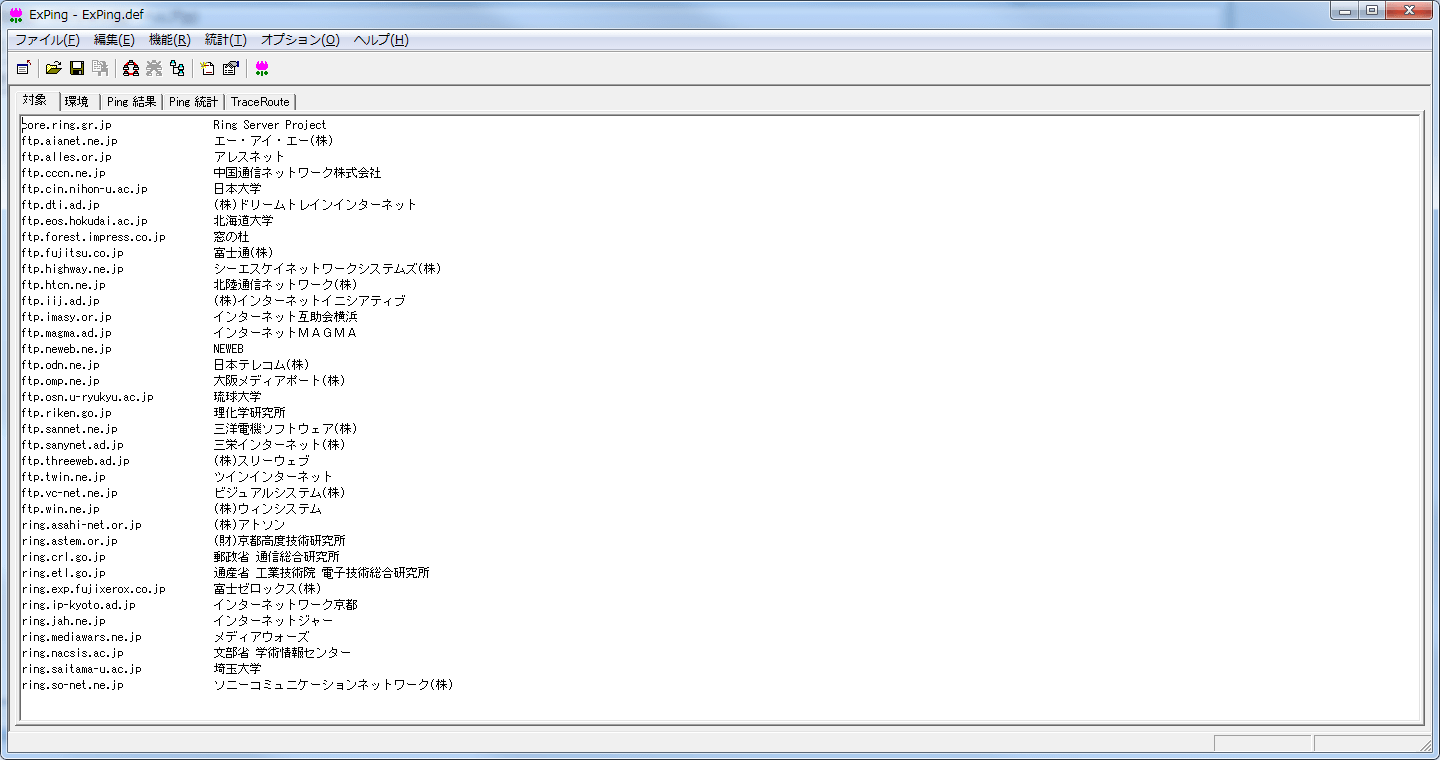The height and width of the screenshot is (760, 1440).
Task: Click the ring.asahi-net.or.jp entry
Action: [x=82, y=525]
